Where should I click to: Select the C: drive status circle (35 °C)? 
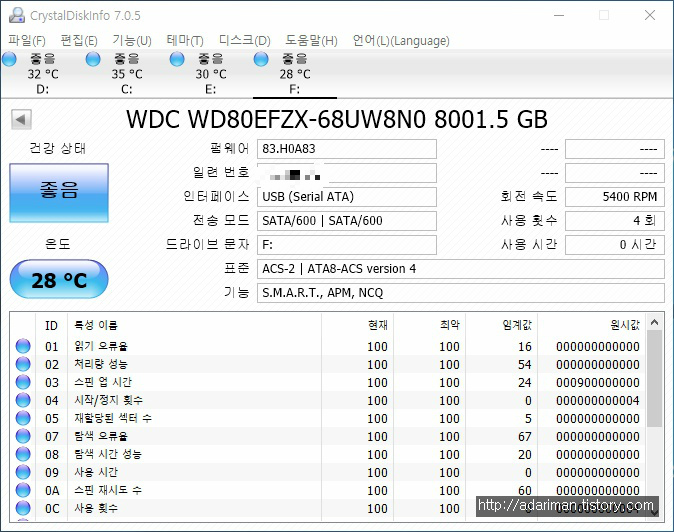(93, 59)
